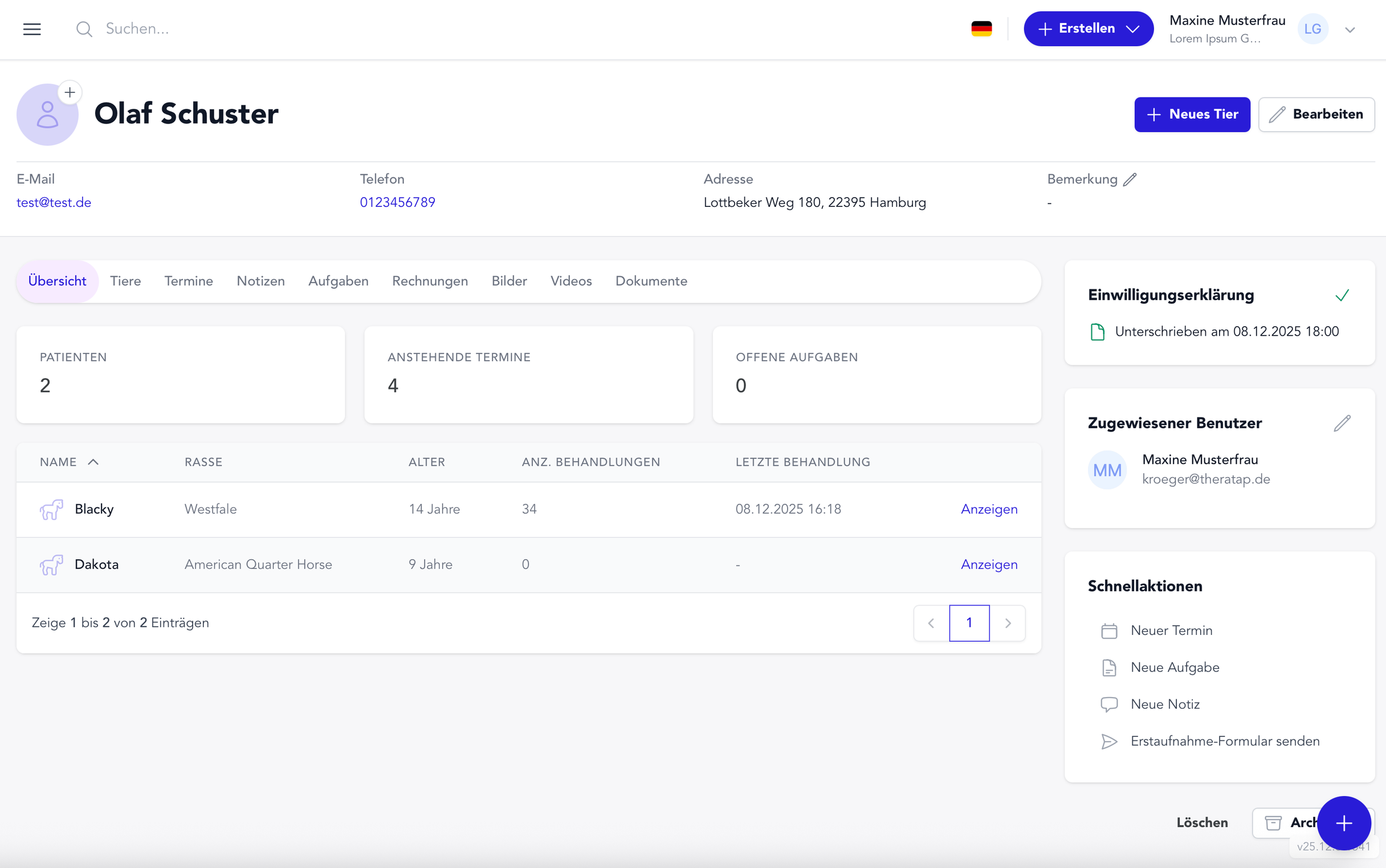1386x868 pixels.
Task: Edit Zugewiesener Benutzer using pencil icon
Action: coord(1342,423)
